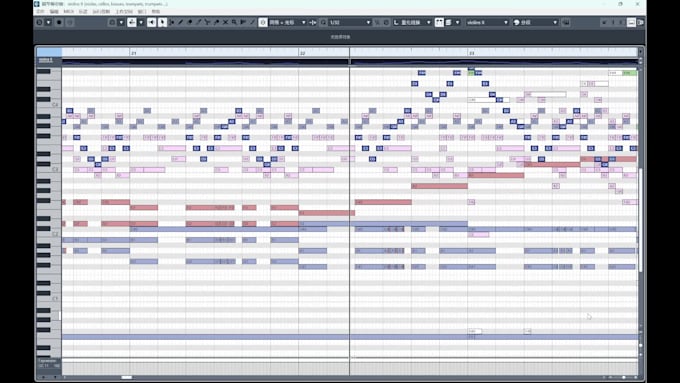The width and height of the screenshot is (680, 383).
Task: Click the length quantize dropdown arrow
Action: [x=428, y=22]
